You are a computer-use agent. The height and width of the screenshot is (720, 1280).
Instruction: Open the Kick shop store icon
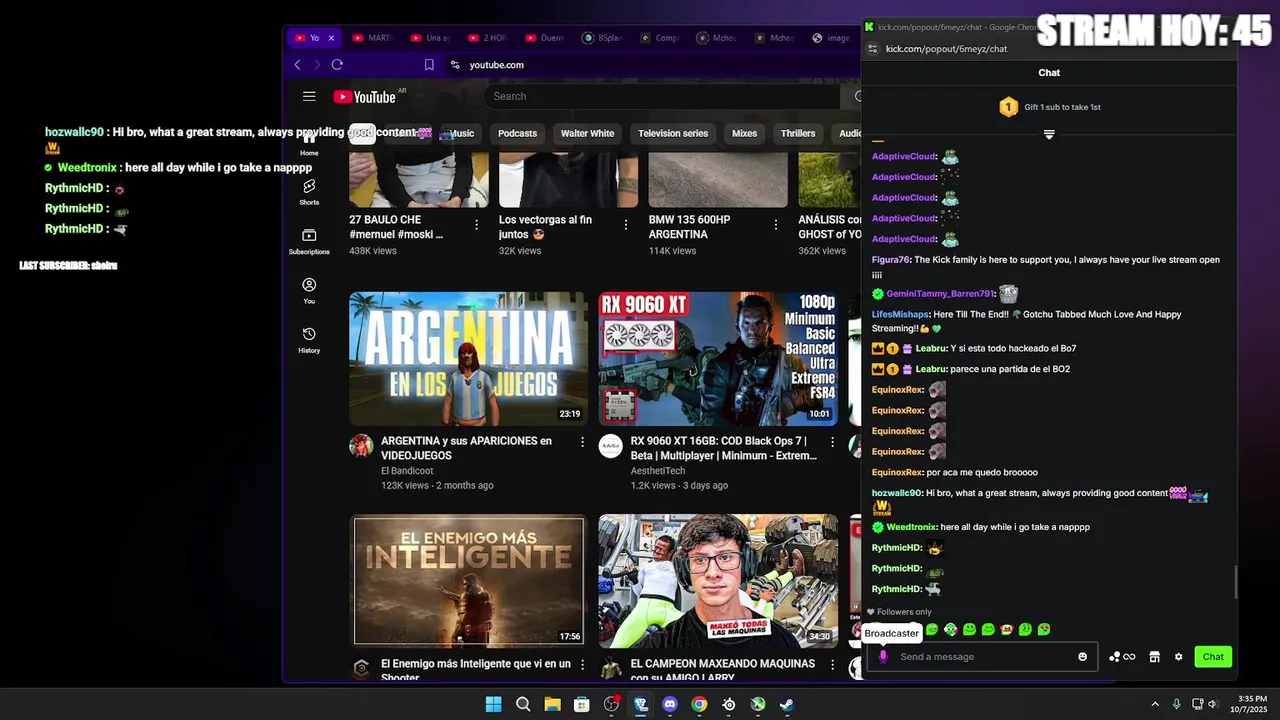[1154, 657]
